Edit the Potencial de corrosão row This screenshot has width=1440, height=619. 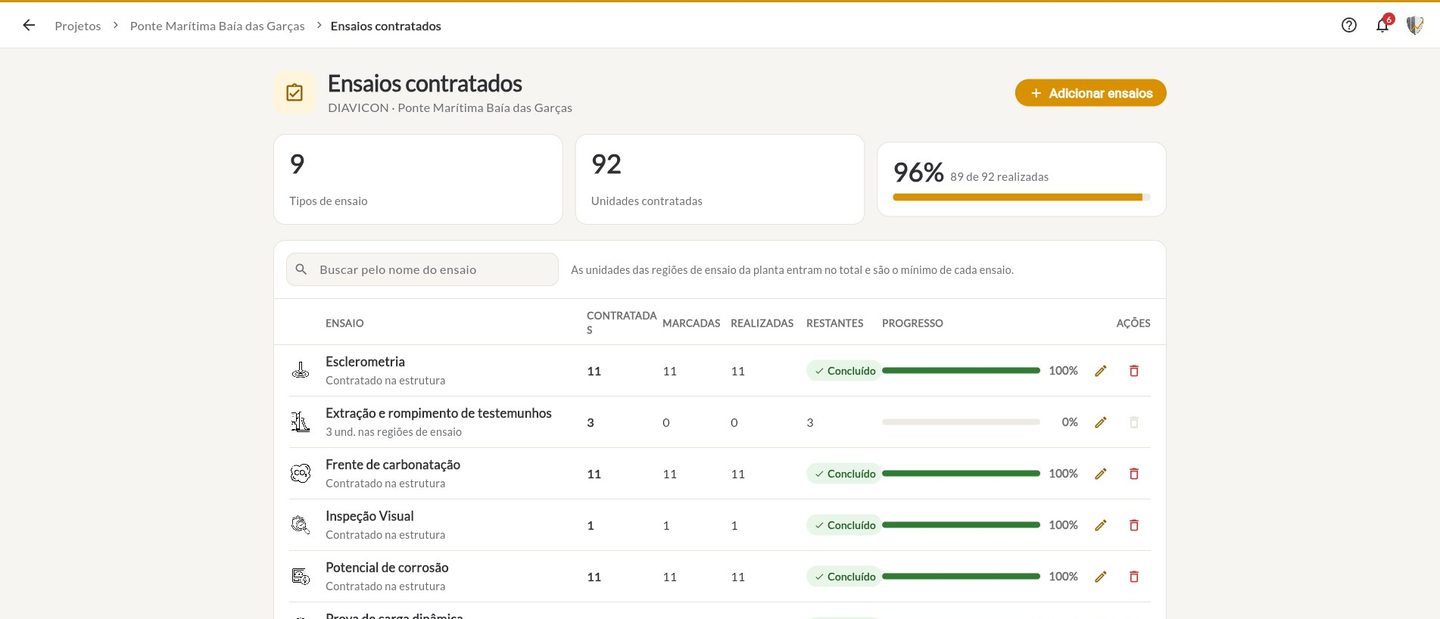1101,577
